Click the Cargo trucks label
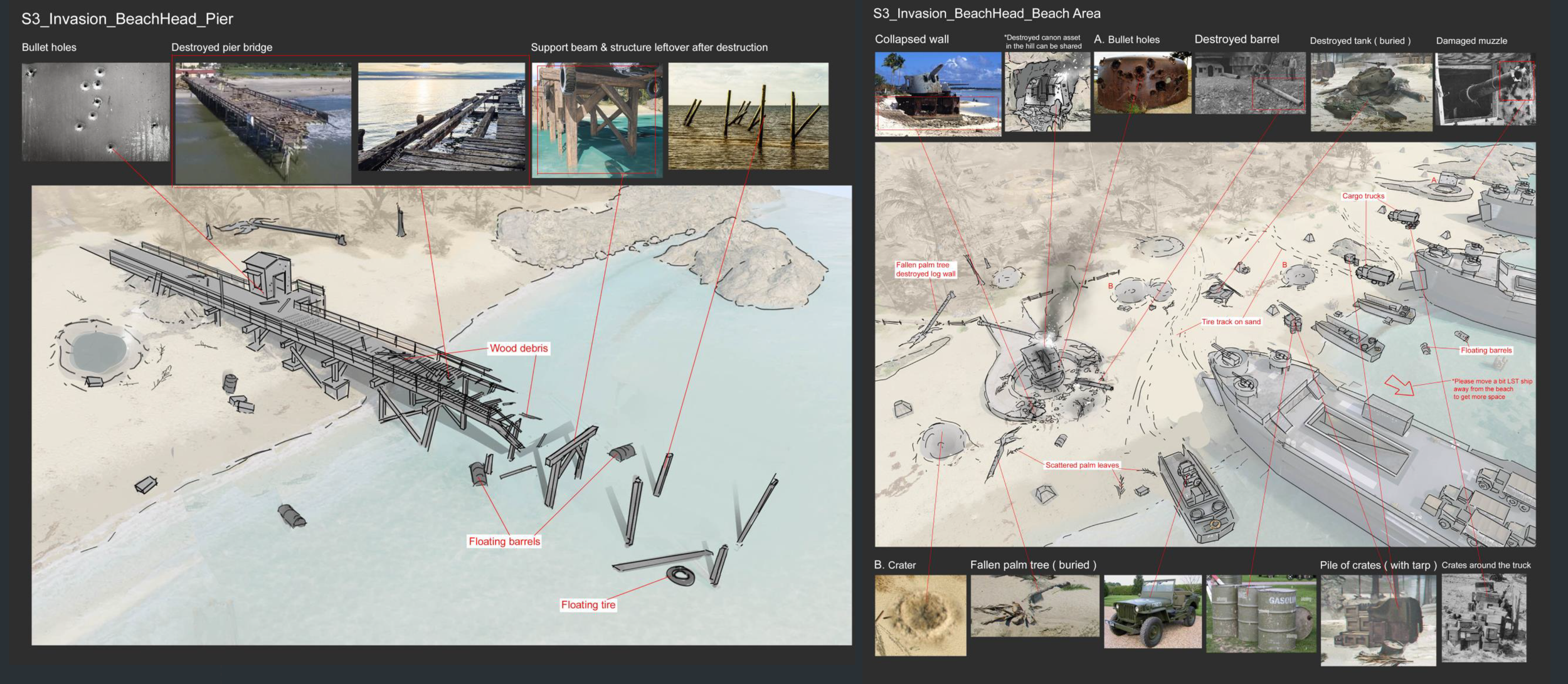This screenshot has width=1568, height=684. pyautogui.click(x=1363, y=196)
